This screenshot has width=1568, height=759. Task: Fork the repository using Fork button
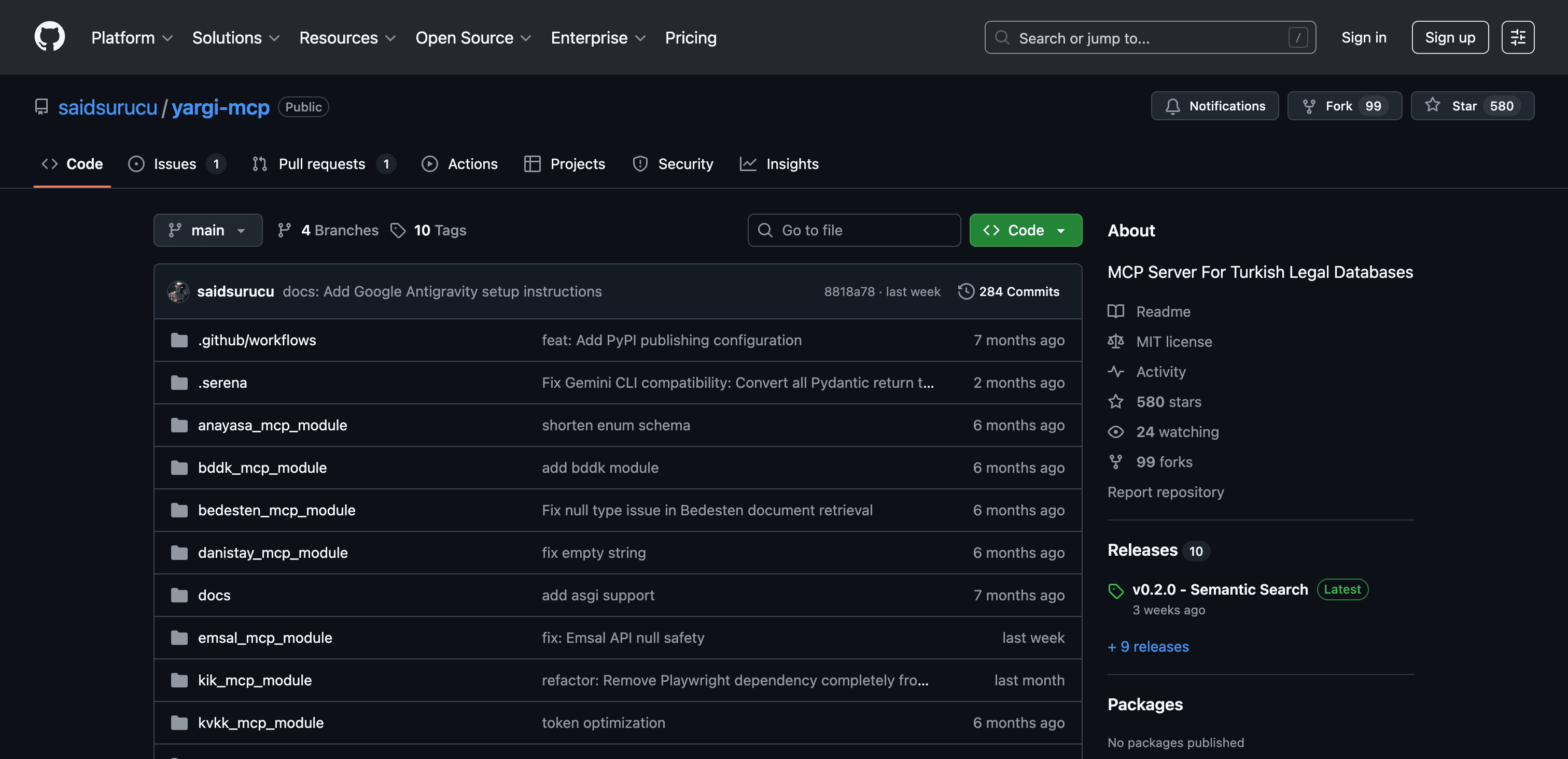(1344, 106)
